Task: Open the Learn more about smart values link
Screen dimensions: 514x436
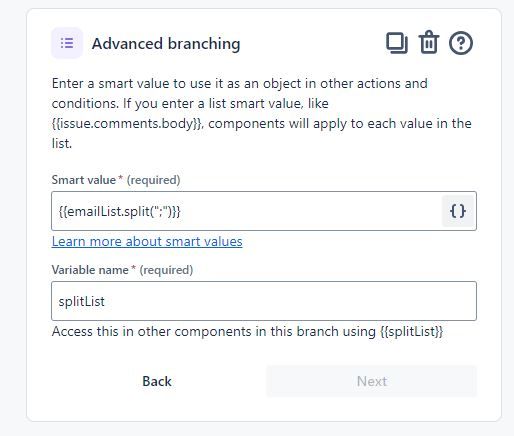Action: click(147, 241)
